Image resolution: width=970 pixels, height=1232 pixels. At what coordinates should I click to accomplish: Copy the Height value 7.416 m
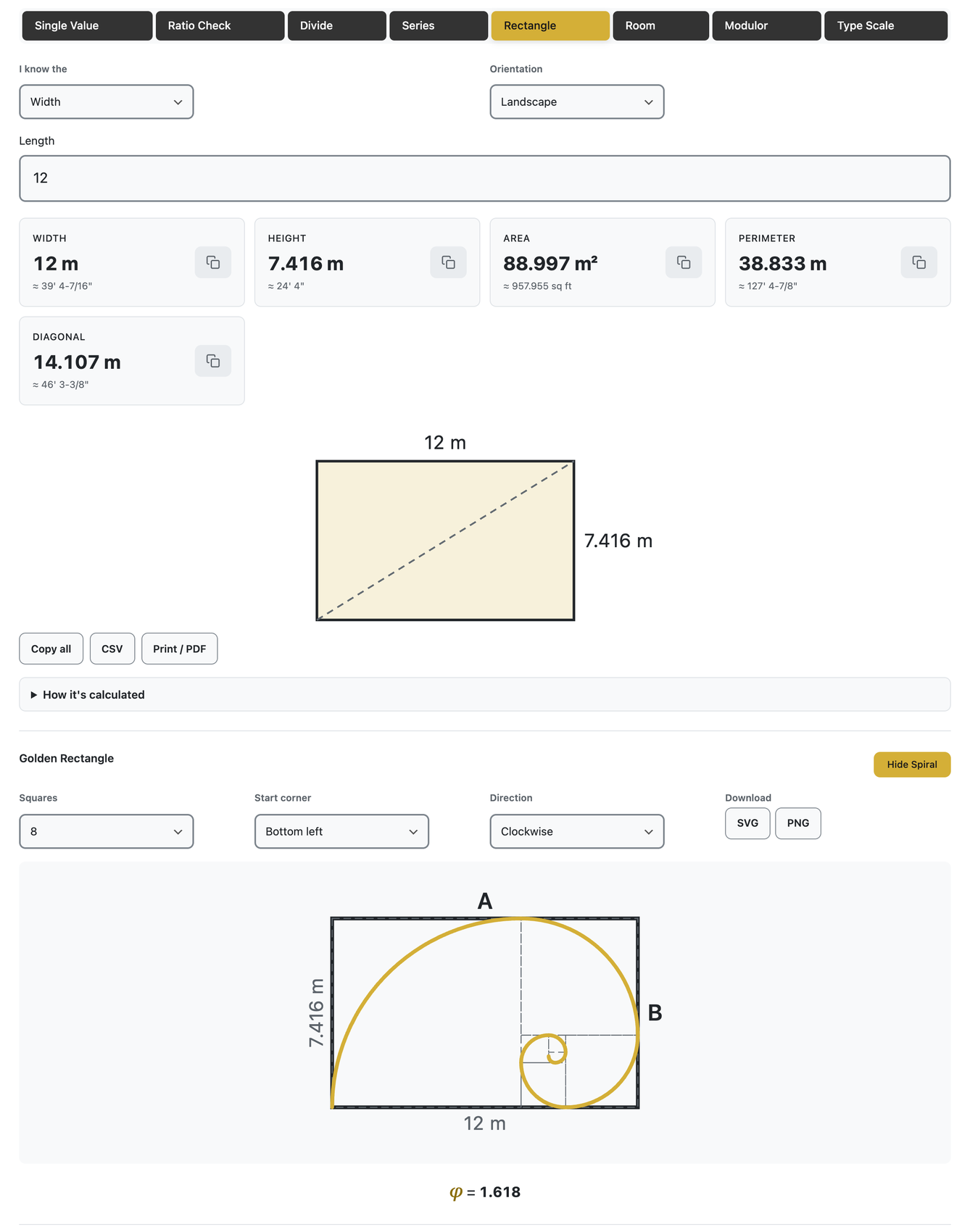448,262
